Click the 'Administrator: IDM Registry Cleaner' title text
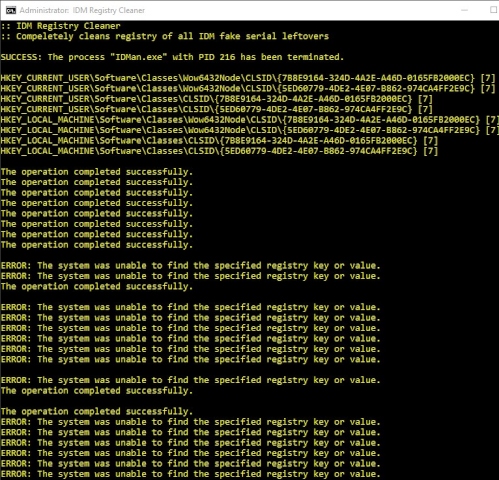This screenshot has height=480, width=499. coord(82,10)
